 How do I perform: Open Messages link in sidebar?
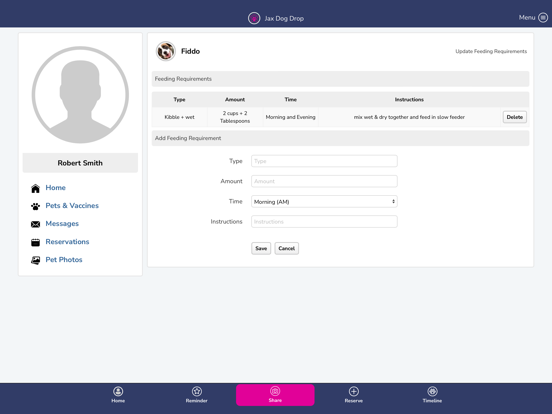coord(62,224)
